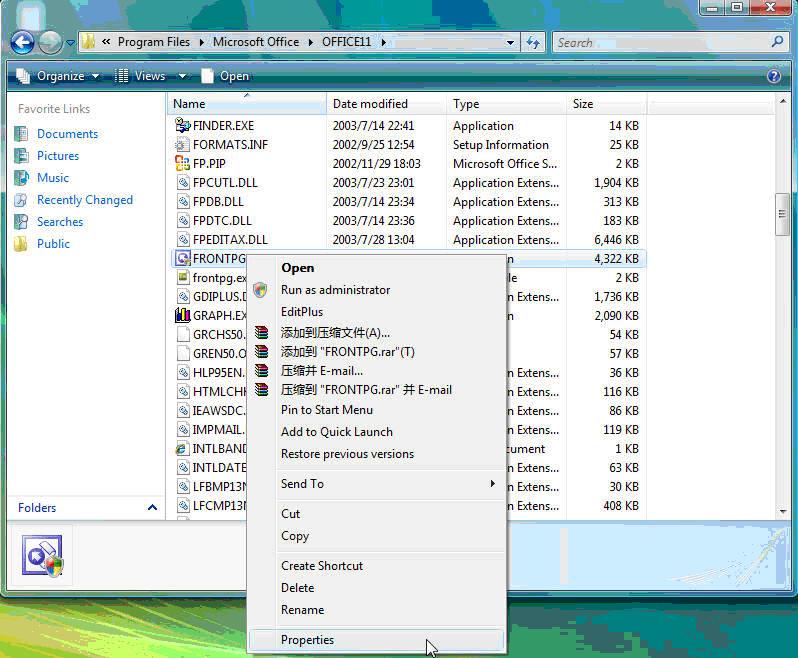Sort by the Type column header
Screen dimensions: 798x658
coord(506,103)
